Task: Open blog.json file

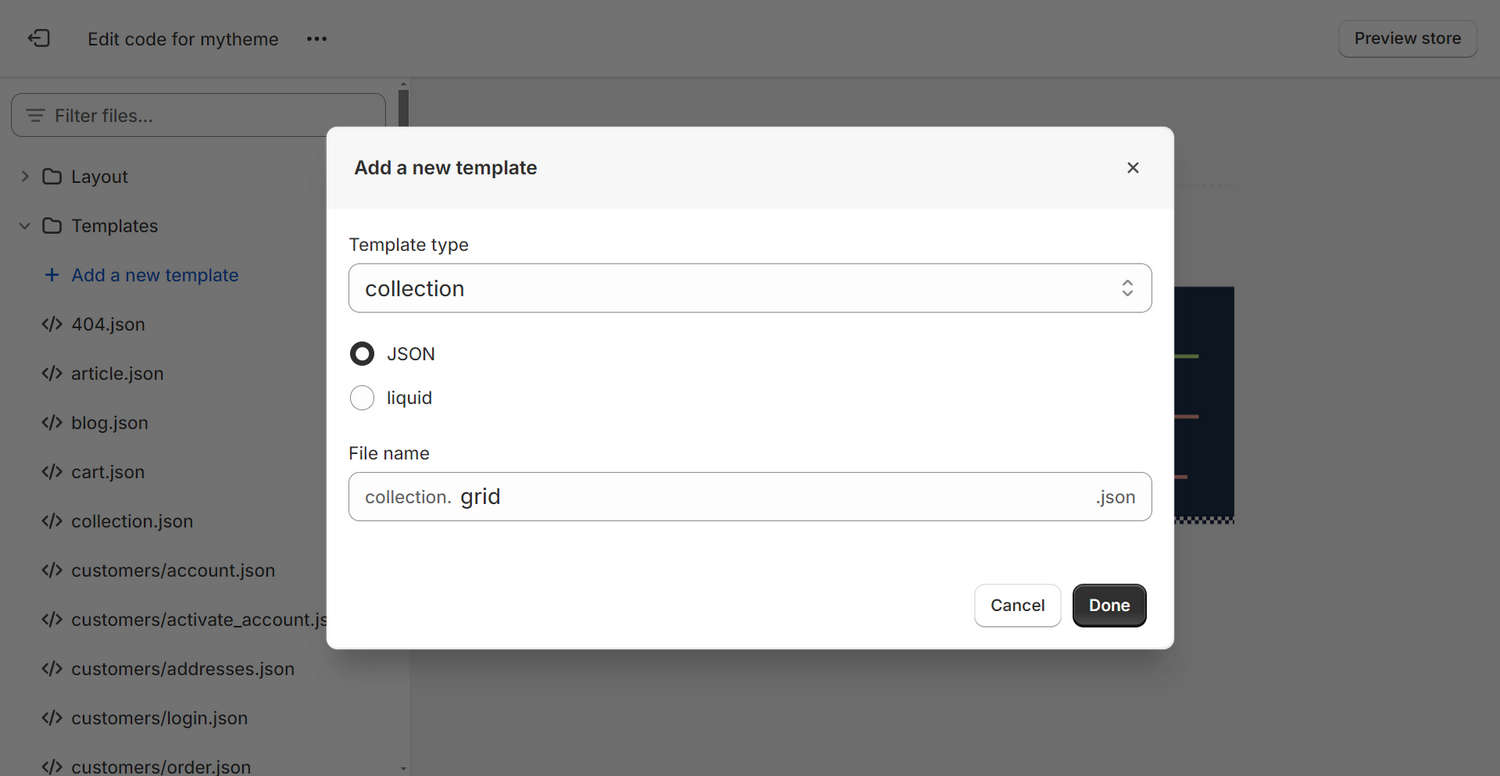Action: pyautogui.click(x=110, y=422)
